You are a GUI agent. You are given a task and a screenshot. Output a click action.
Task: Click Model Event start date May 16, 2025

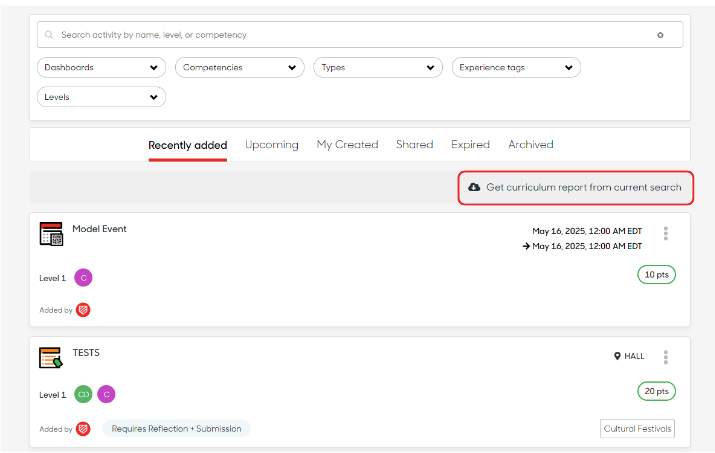[587, 231]
